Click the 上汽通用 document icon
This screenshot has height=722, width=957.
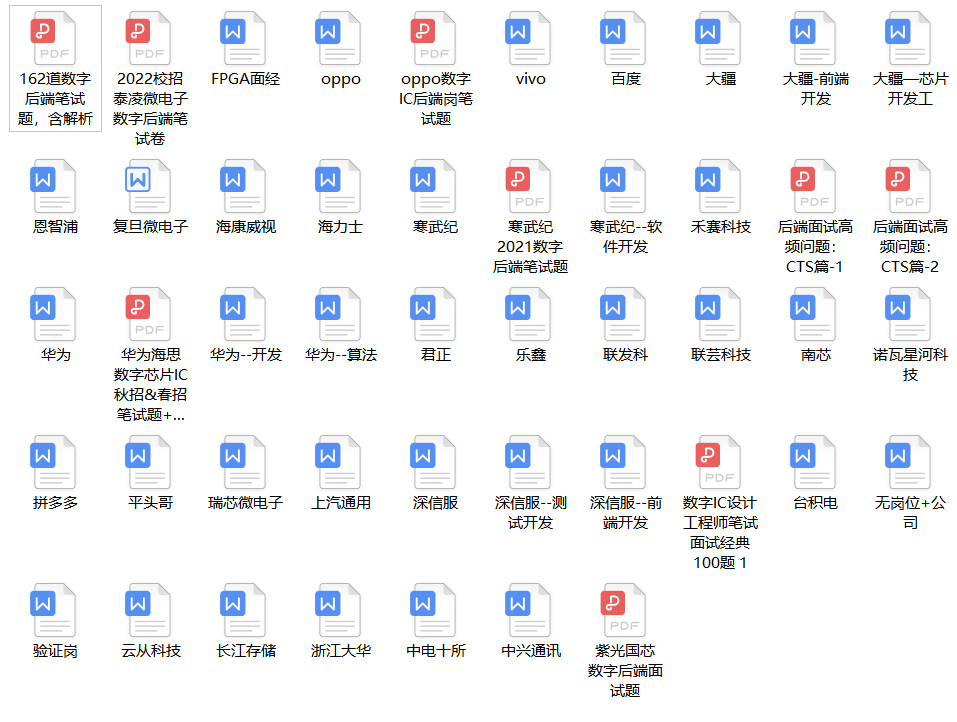click(339, 462)
